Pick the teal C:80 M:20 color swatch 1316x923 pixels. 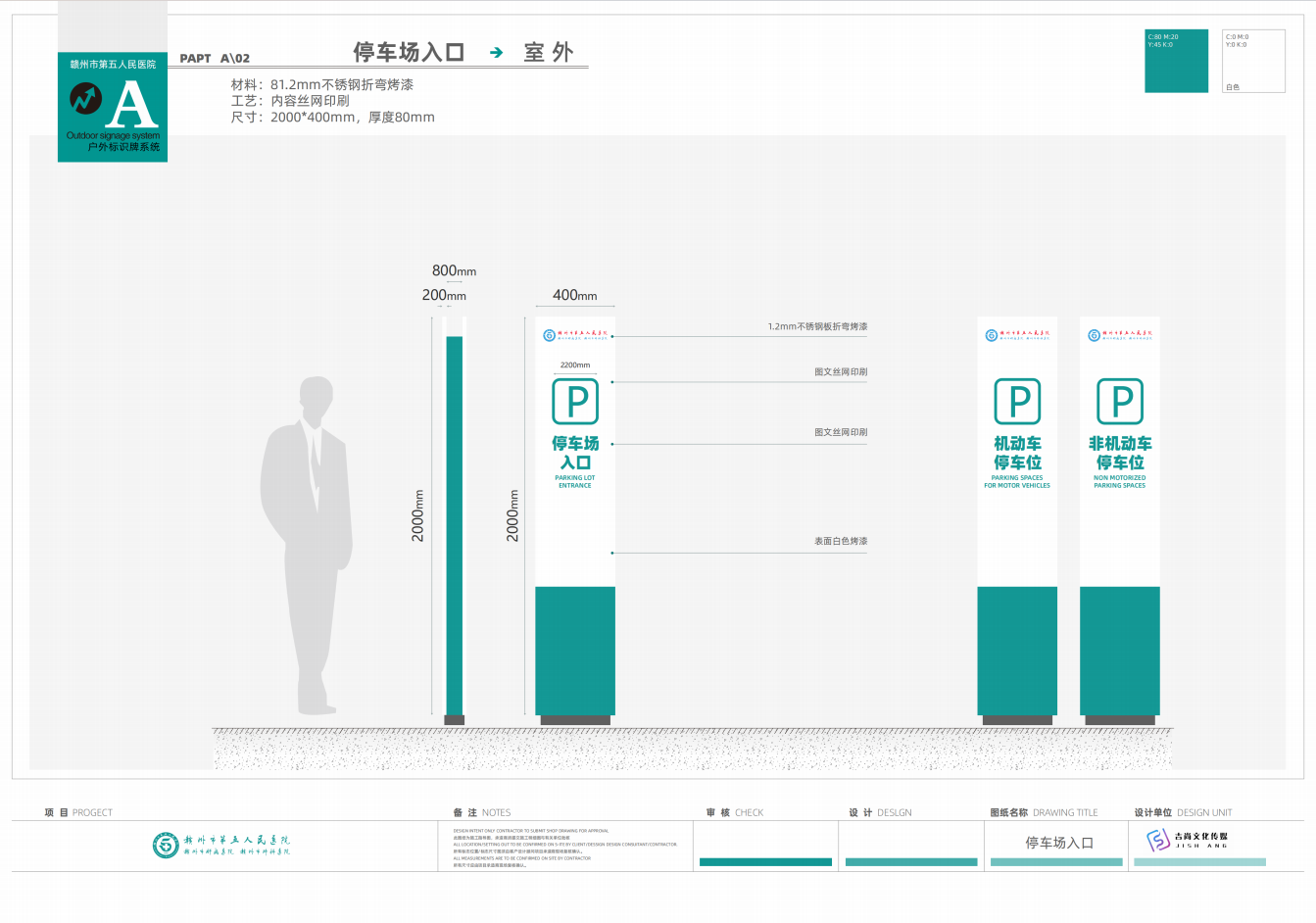(x=1176, y=62)
